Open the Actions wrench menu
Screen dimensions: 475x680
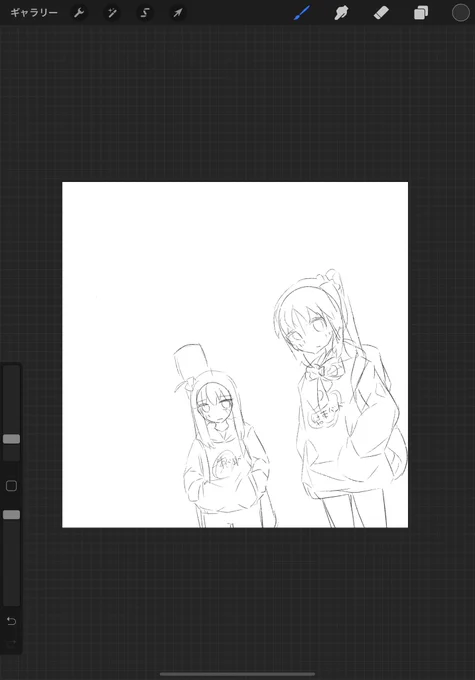[x=79, y=13]
